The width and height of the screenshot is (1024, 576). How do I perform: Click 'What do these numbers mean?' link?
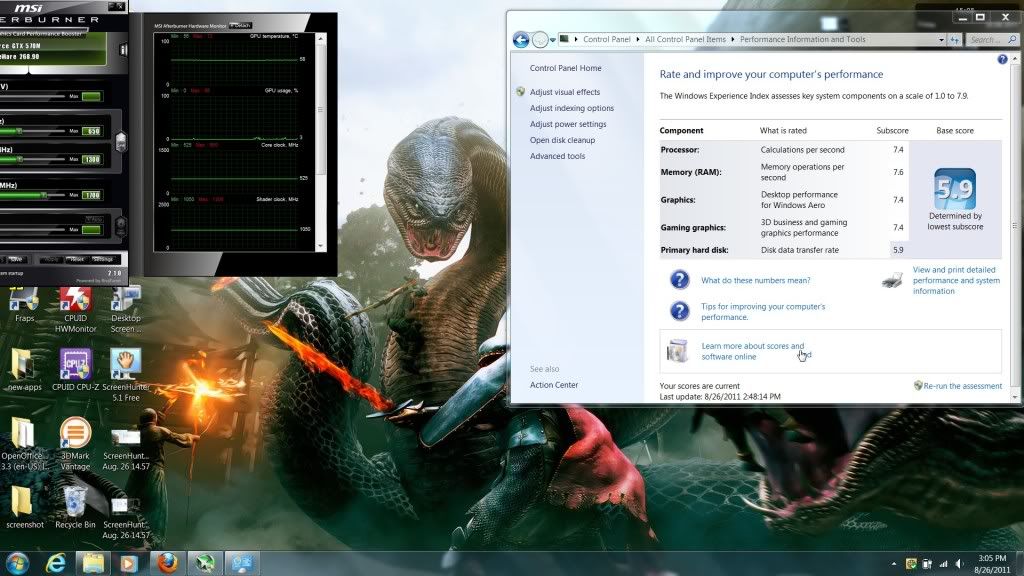(x=756, y=280)
